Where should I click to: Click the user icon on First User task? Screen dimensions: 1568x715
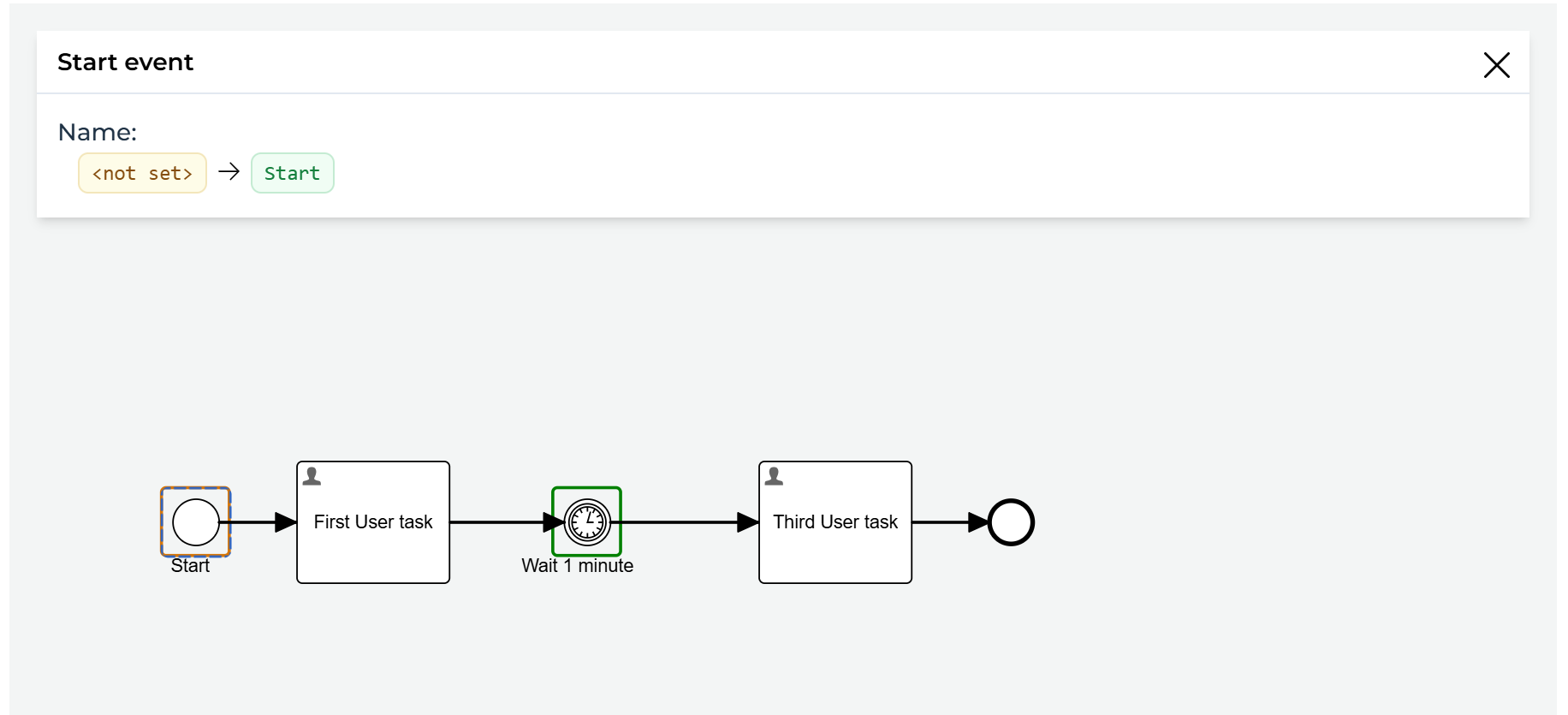click(x=311, y=476)
